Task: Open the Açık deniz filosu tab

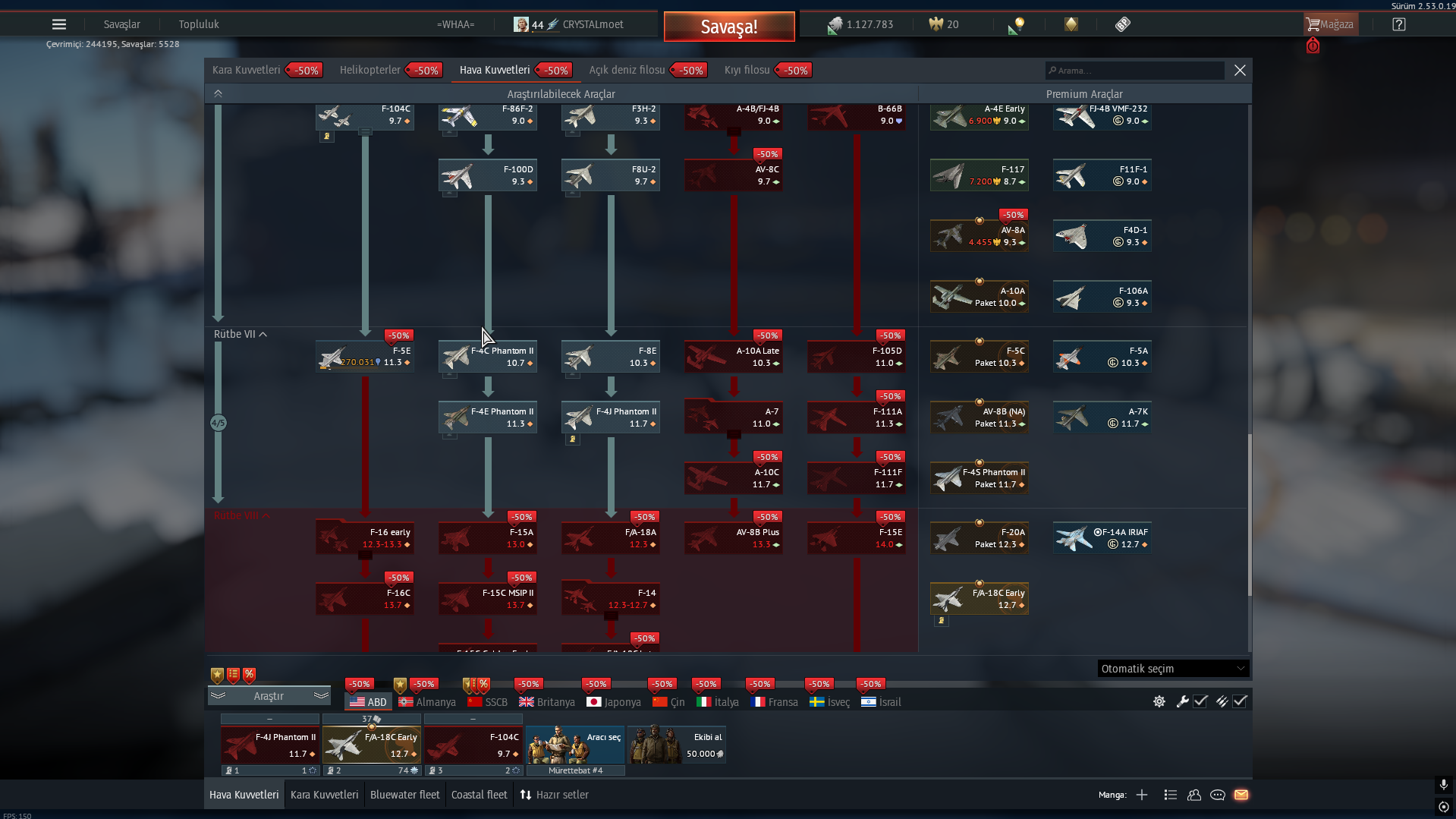Action: pyautogui.click(x=627, y=71)
